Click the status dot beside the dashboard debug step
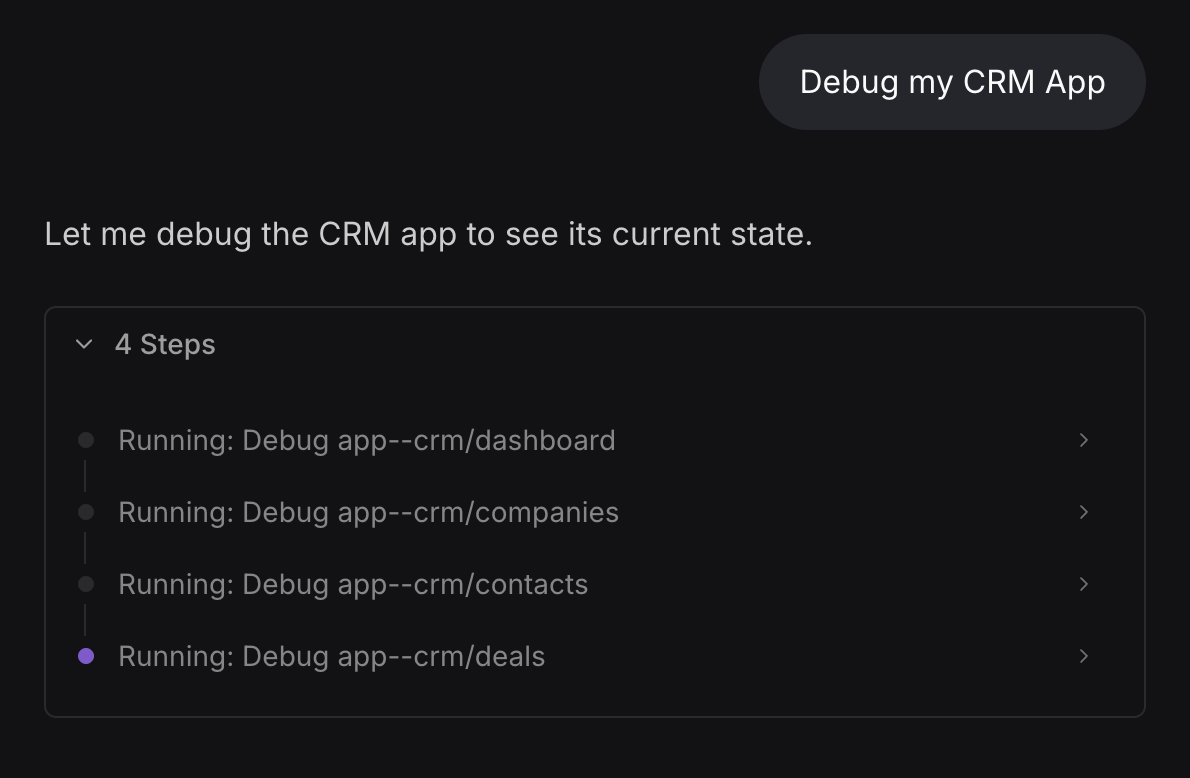This screenshot has height=778, width=1190. point(85,440)
